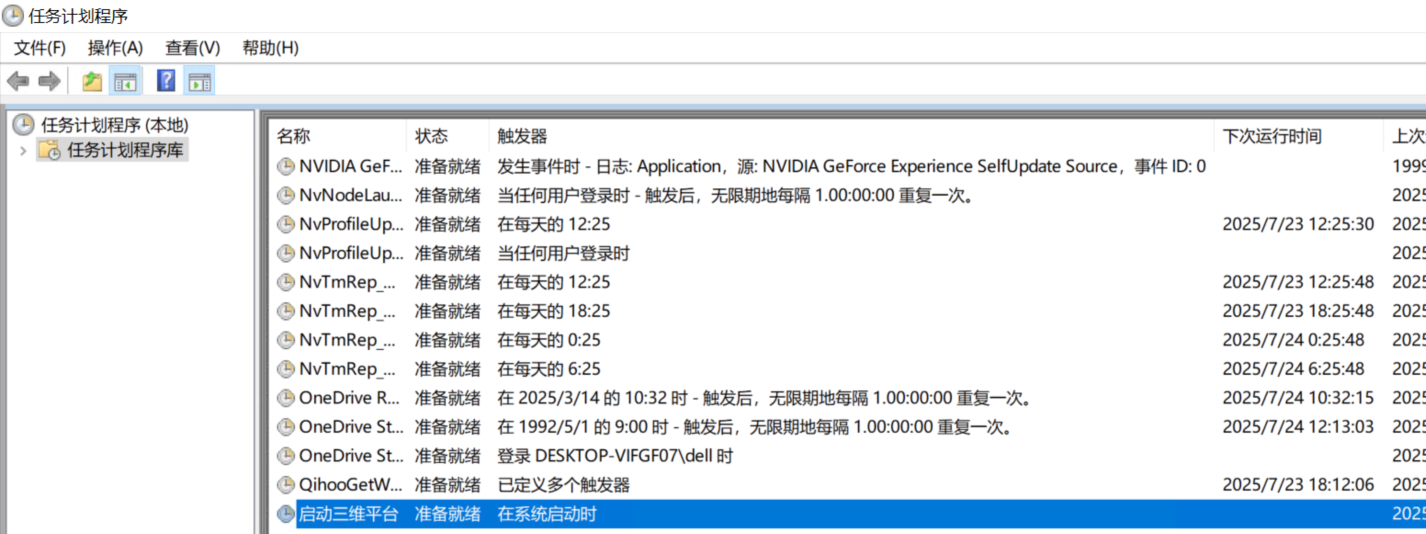Viewport: 1426px width, 534px height.
Task: Click the Back arrow toolbar icon
Action: click(18, 81)
